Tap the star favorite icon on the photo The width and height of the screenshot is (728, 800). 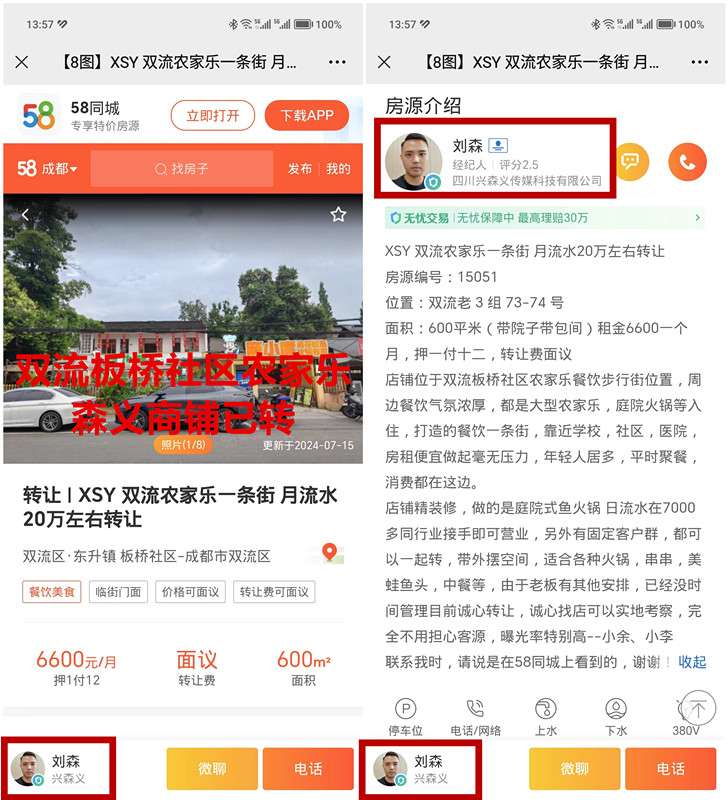[x=338, y=215]
